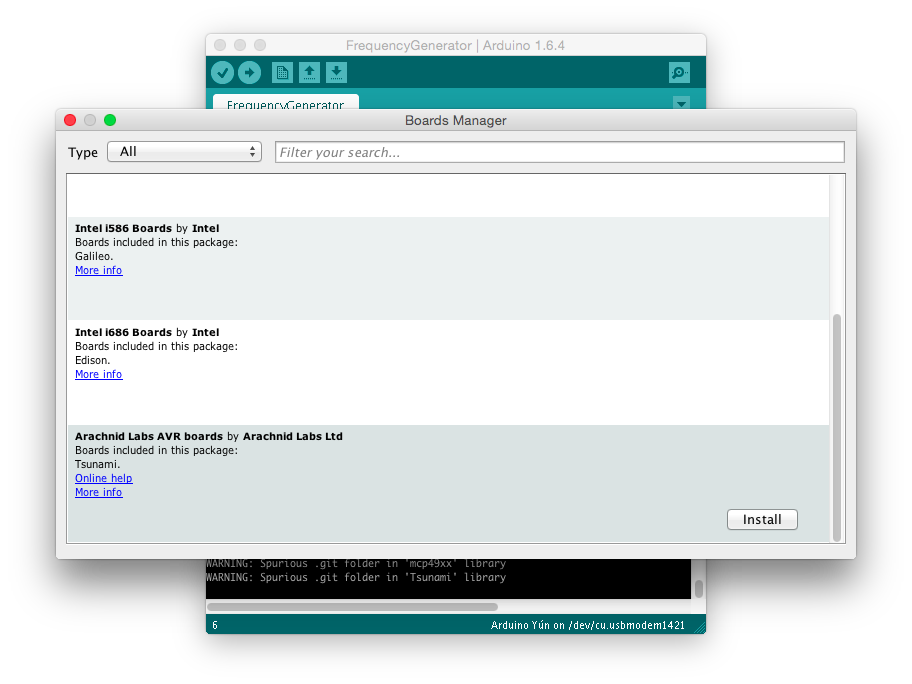
Task: Click the Arduino console vertical scrollbar thumb
Action: click(x=699, y=589)
